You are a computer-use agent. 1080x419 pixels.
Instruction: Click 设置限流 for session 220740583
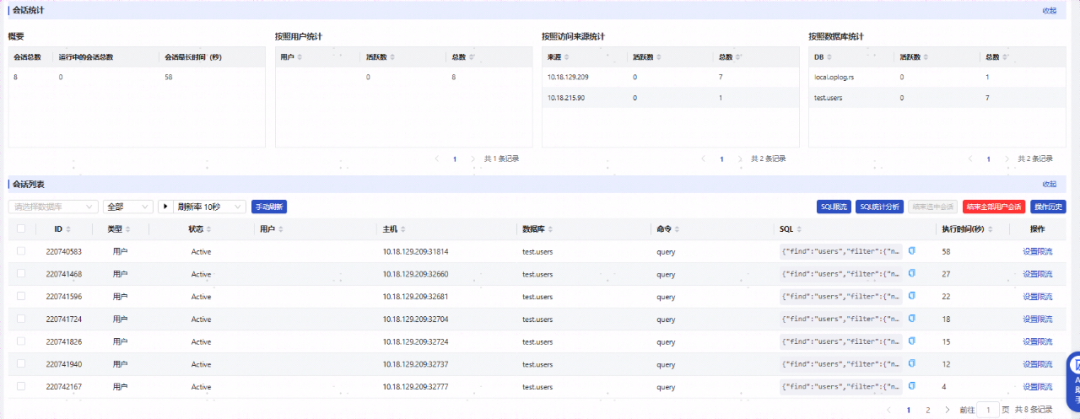tap(1037, 252)
